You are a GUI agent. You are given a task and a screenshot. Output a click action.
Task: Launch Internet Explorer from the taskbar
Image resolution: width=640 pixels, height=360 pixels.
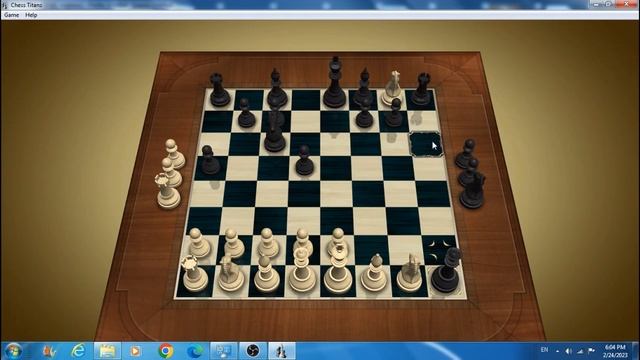pos(78,351)
